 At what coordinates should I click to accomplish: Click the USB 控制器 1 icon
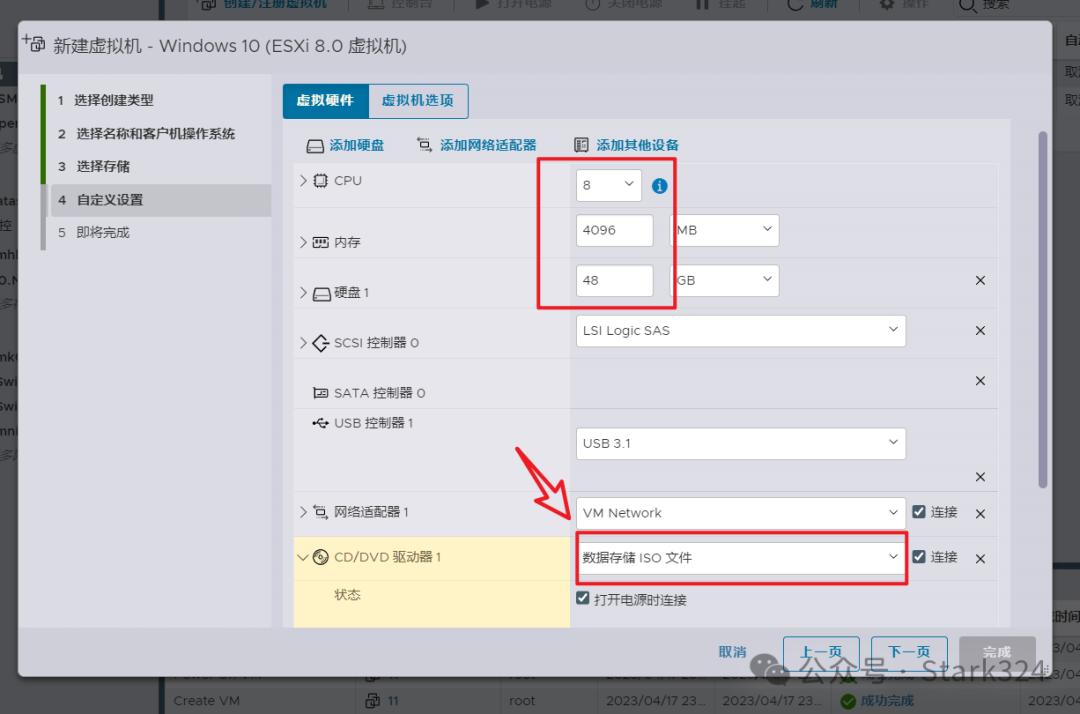point(320,423)
